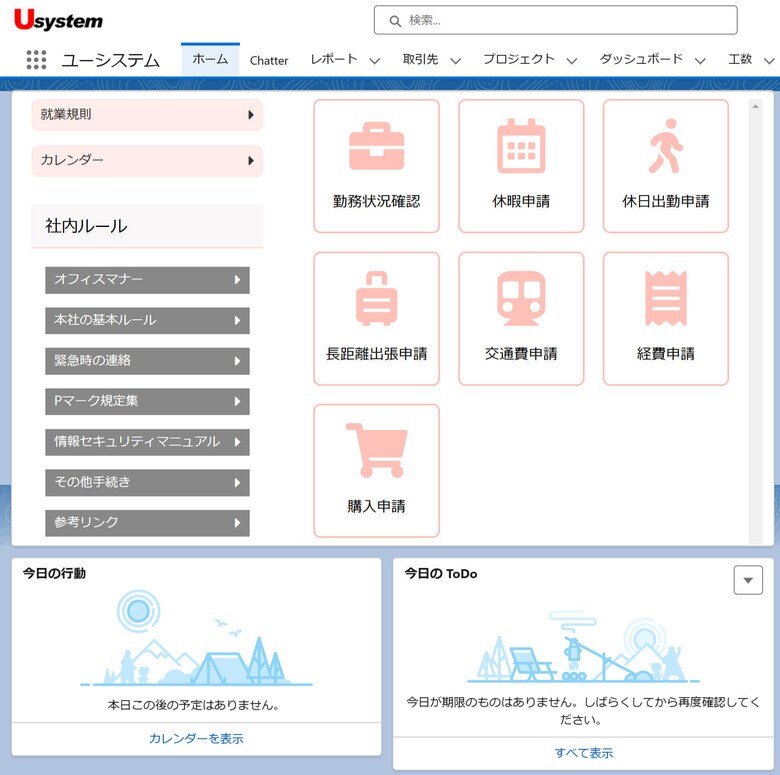780x775 pixels.
Task: Click the 本日この後の予定はありません message
Action: (x=194, y=705)
